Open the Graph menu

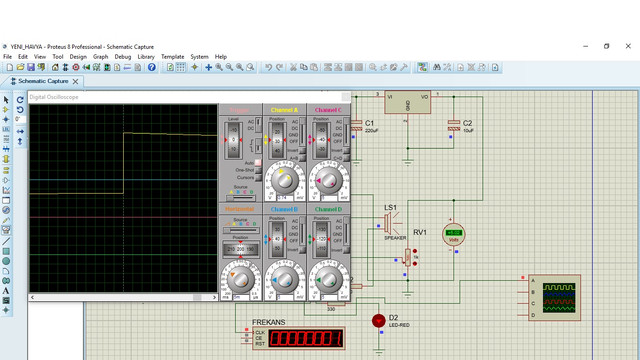pos(100,57)
